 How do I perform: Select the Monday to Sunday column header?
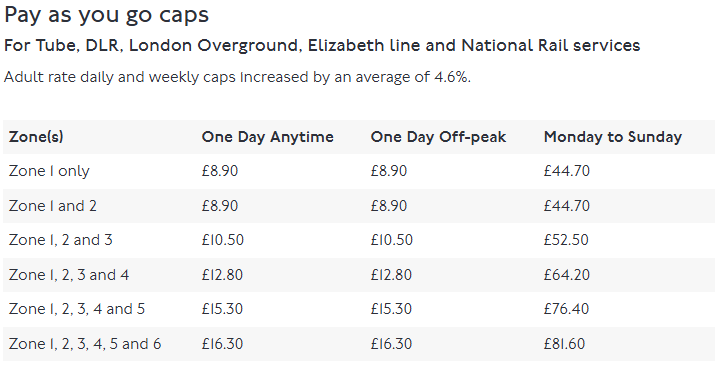pyautogui.click(x=612, y=137)
